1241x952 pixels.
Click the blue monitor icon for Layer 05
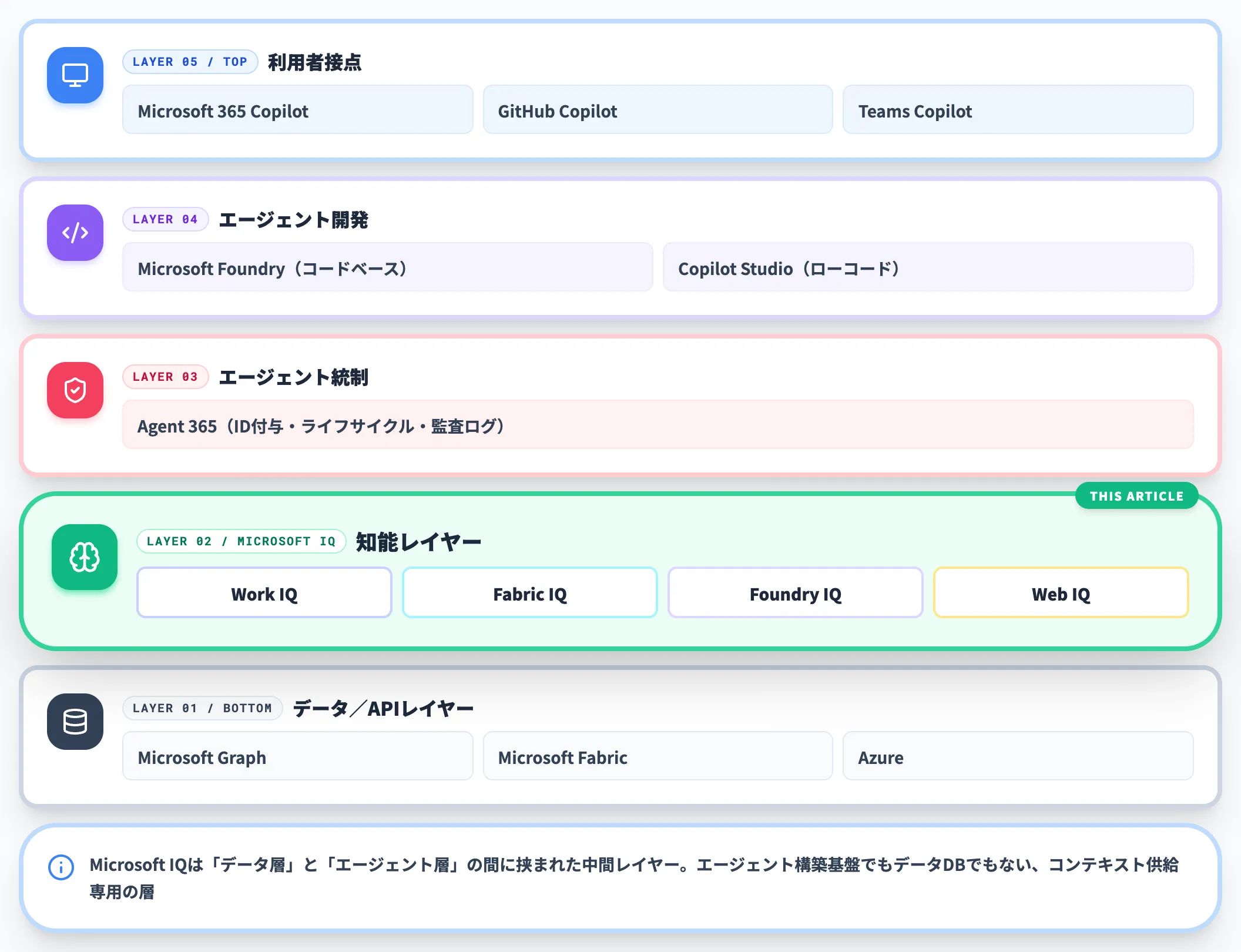click(75, 75)
